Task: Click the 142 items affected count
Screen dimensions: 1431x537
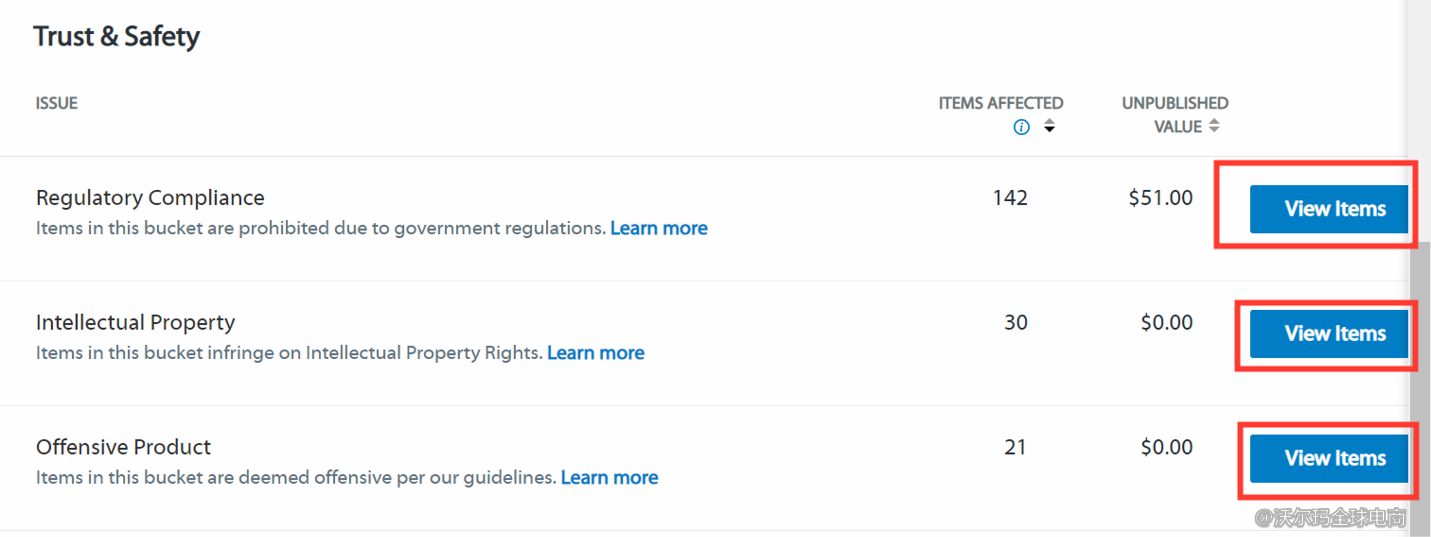Action: click(x=1010, y=198)
